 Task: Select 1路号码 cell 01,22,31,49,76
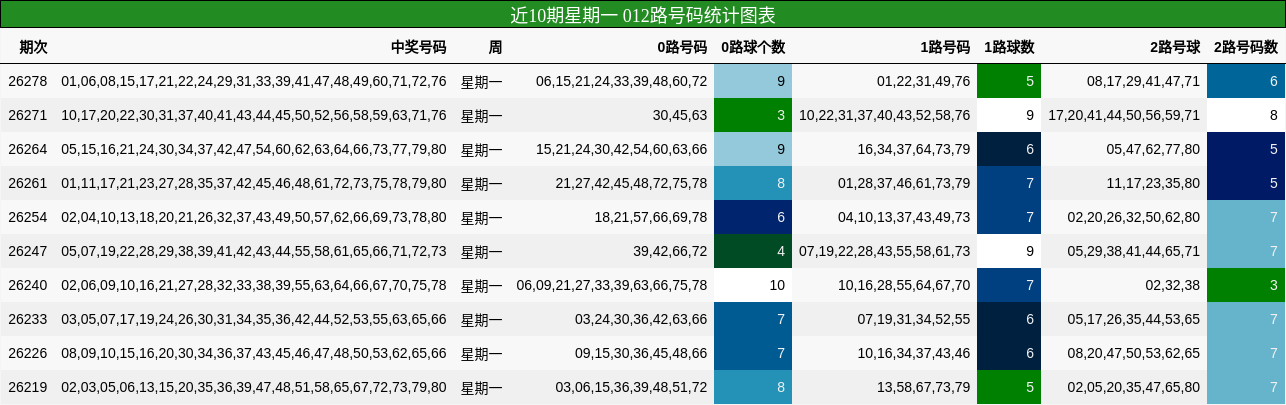tap(923, 81)
